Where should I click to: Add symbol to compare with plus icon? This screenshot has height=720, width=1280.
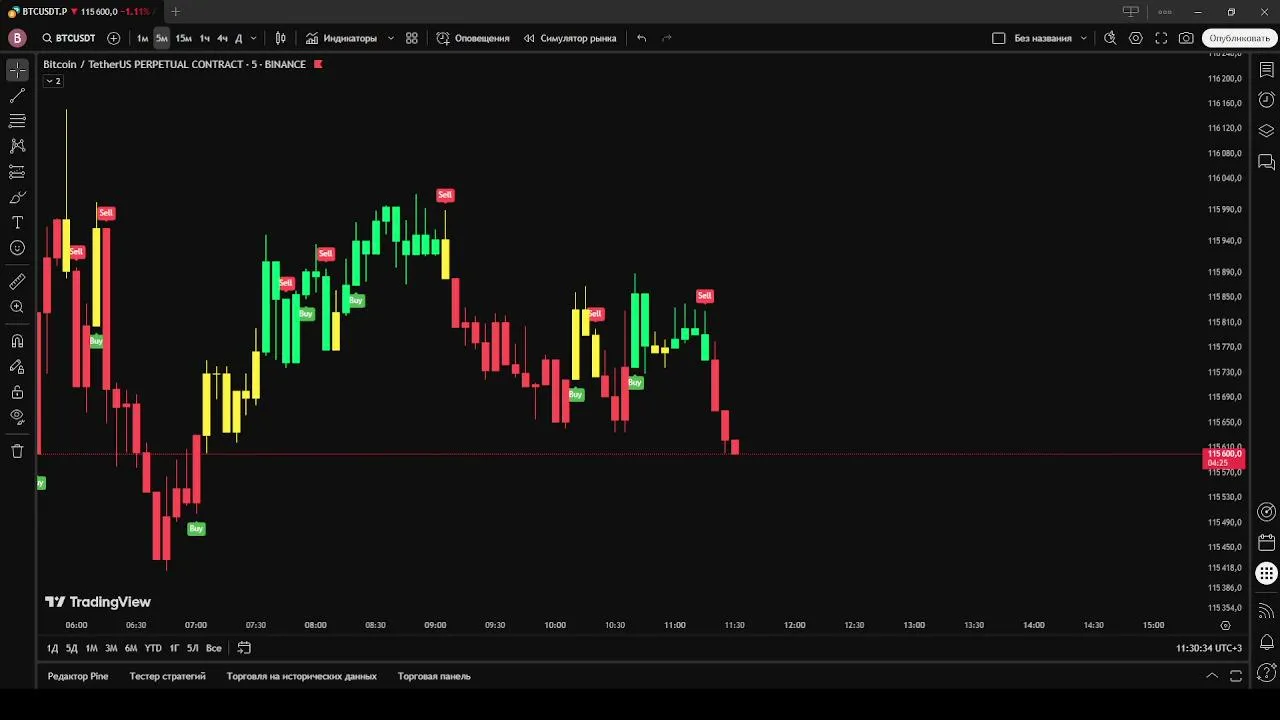tap(113, 38)
